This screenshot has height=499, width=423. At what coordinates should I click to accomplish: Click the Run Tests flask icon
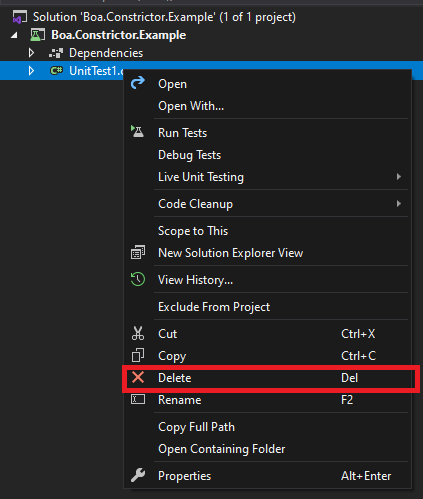pos(137,132)
